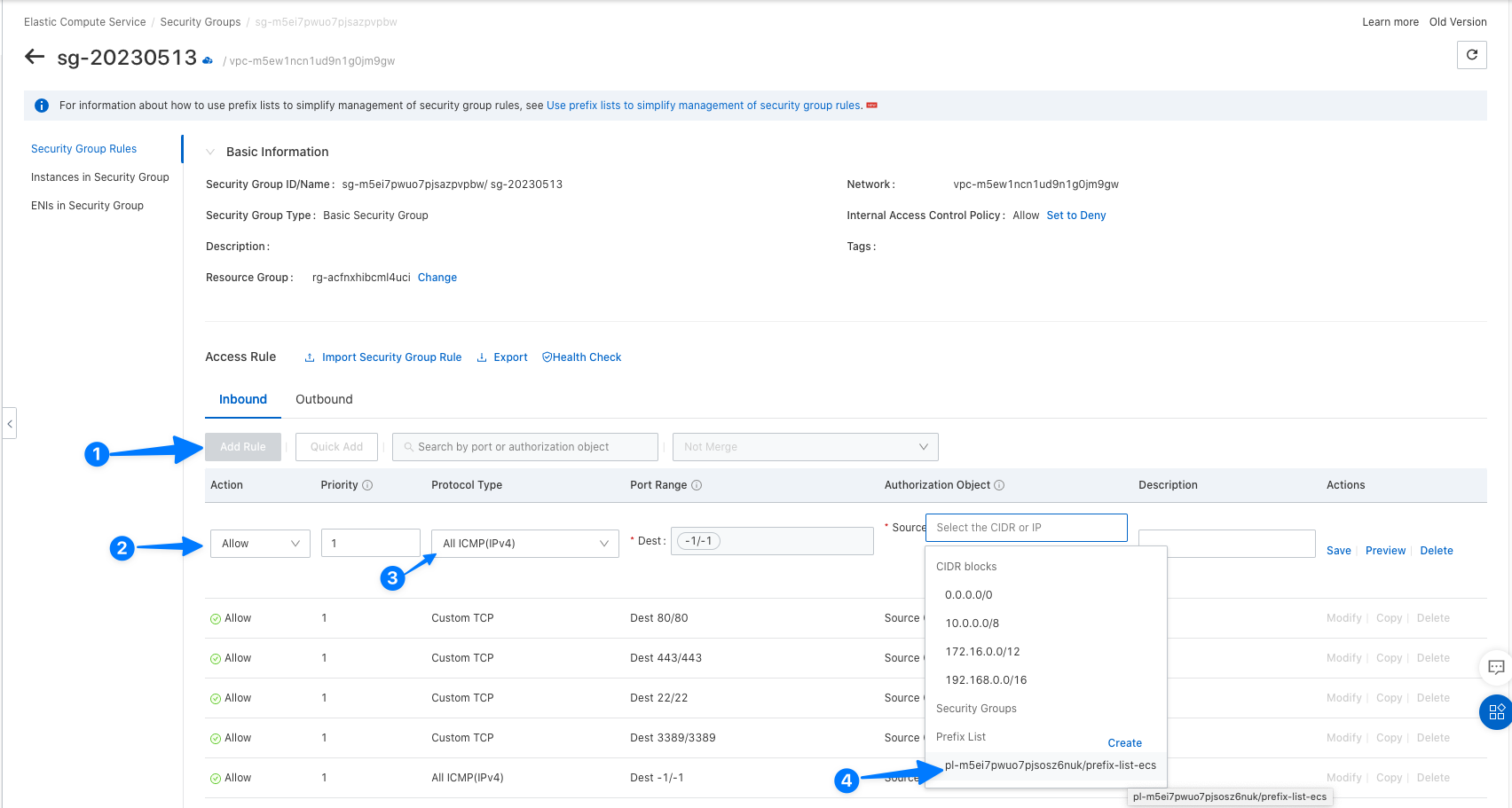
Task: Open the feedback chat icon
Action: [1496, 667]
